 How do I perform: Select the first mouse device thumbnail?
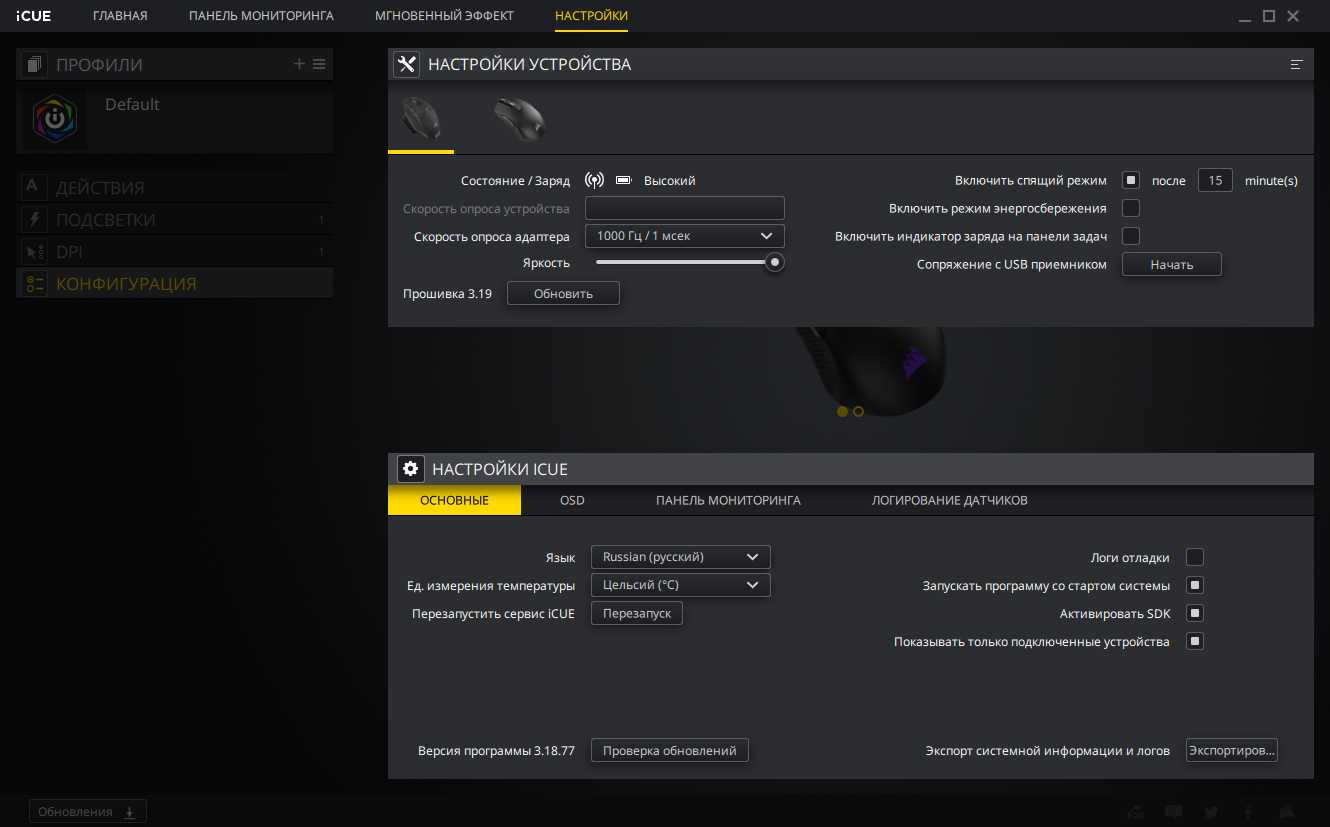[x=420, y=120]
